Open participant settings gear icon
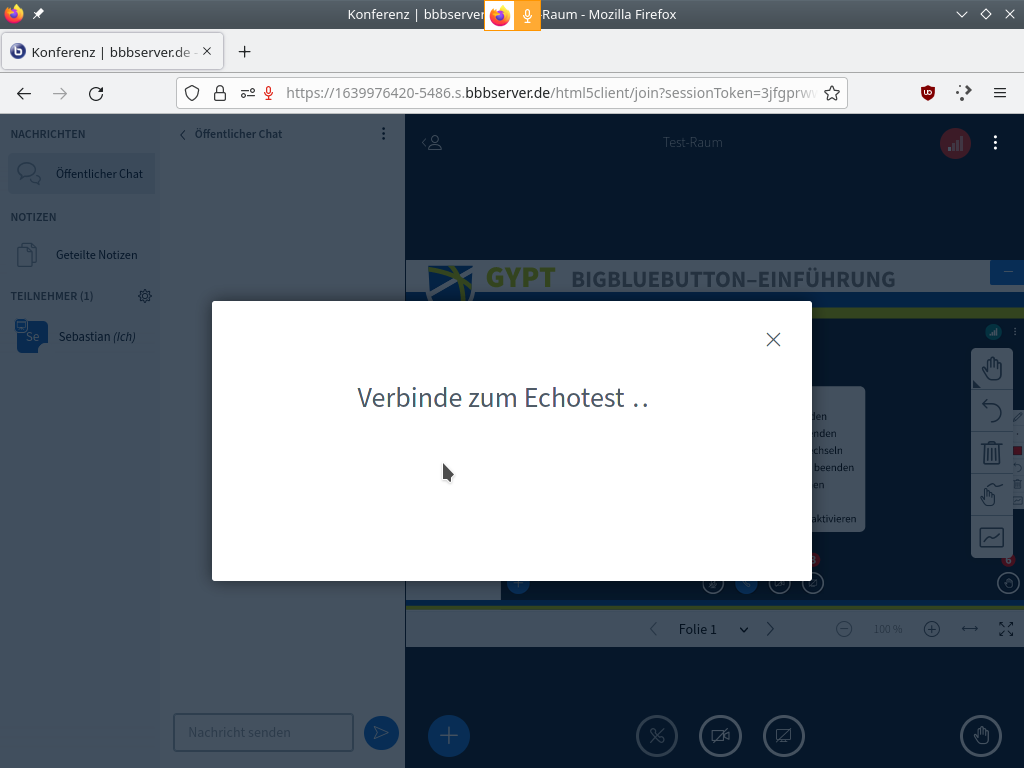The width and height of the screenshot is (1024, 768). pyautogui.click(x=145, y=296)
